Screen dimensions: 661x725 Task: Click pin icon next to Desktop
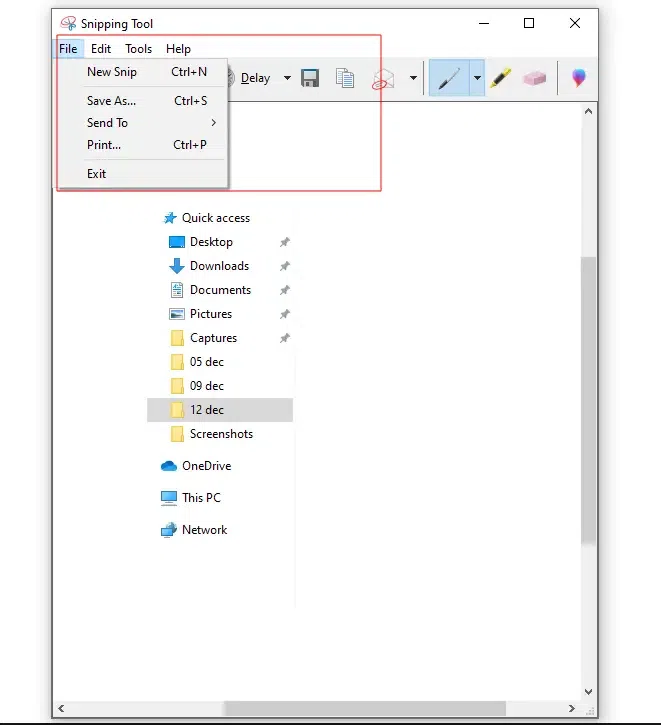285,242
